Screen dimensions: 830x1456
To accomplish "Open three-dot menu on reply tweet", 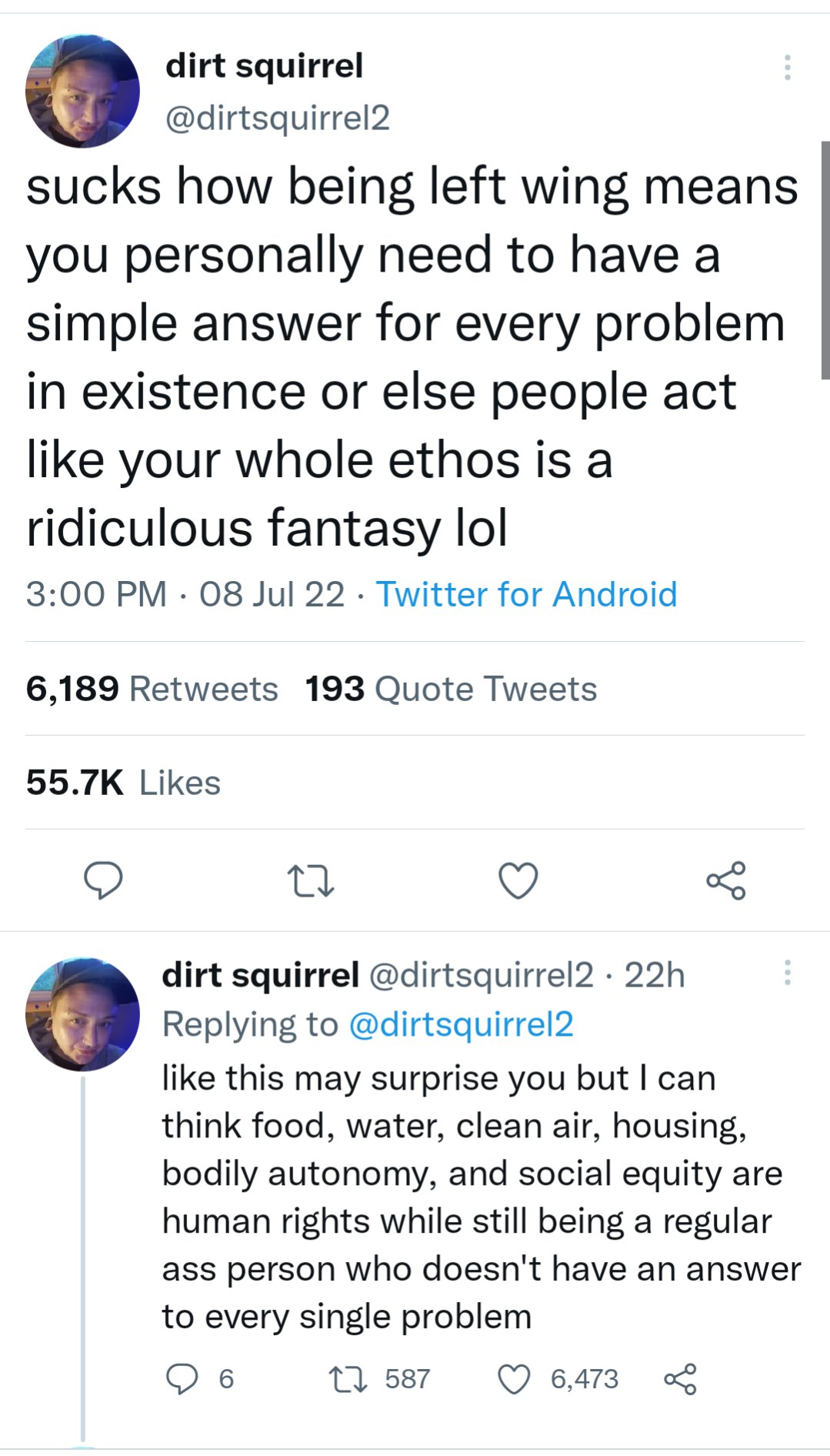I will [x=787, y=973].
